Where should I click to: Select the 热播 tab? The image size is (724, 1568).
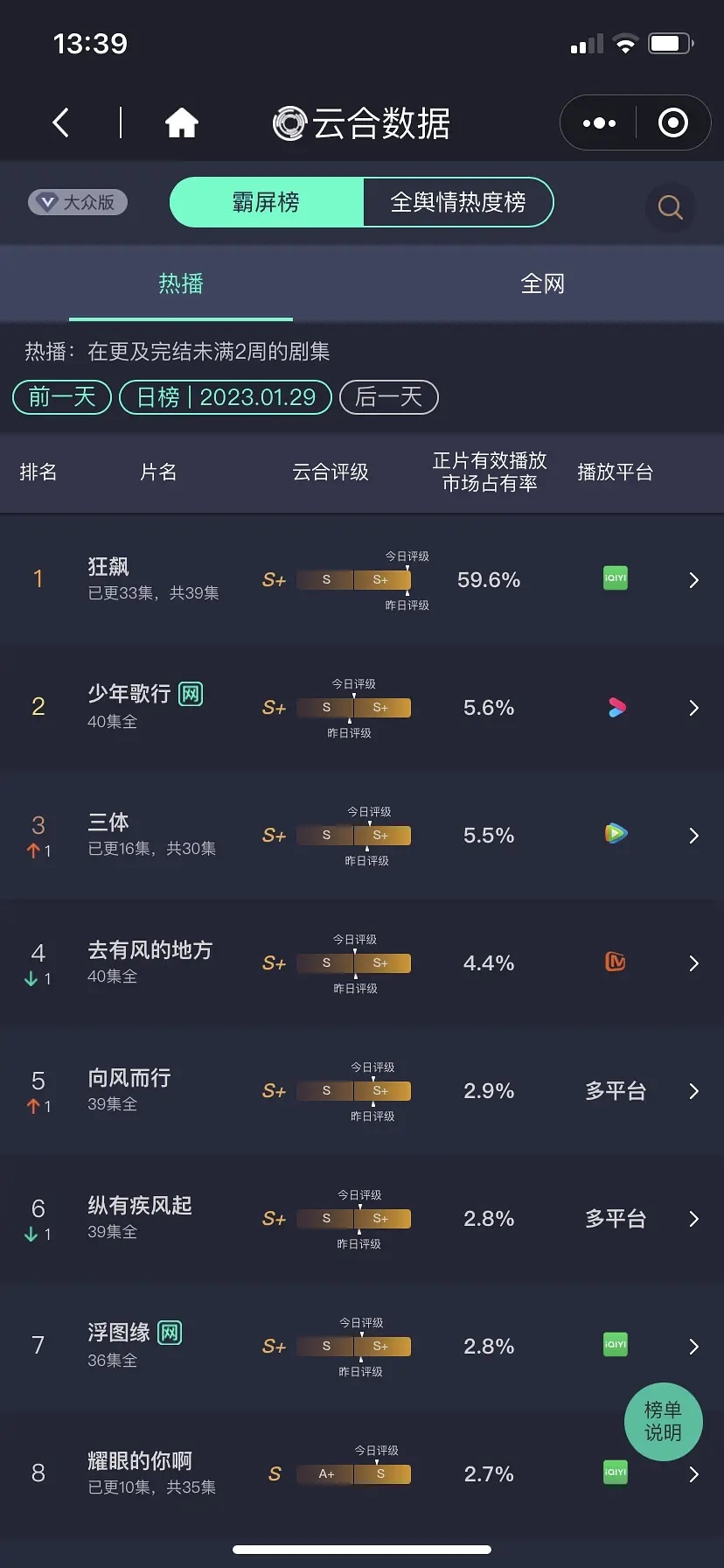(x=181, y=283)
